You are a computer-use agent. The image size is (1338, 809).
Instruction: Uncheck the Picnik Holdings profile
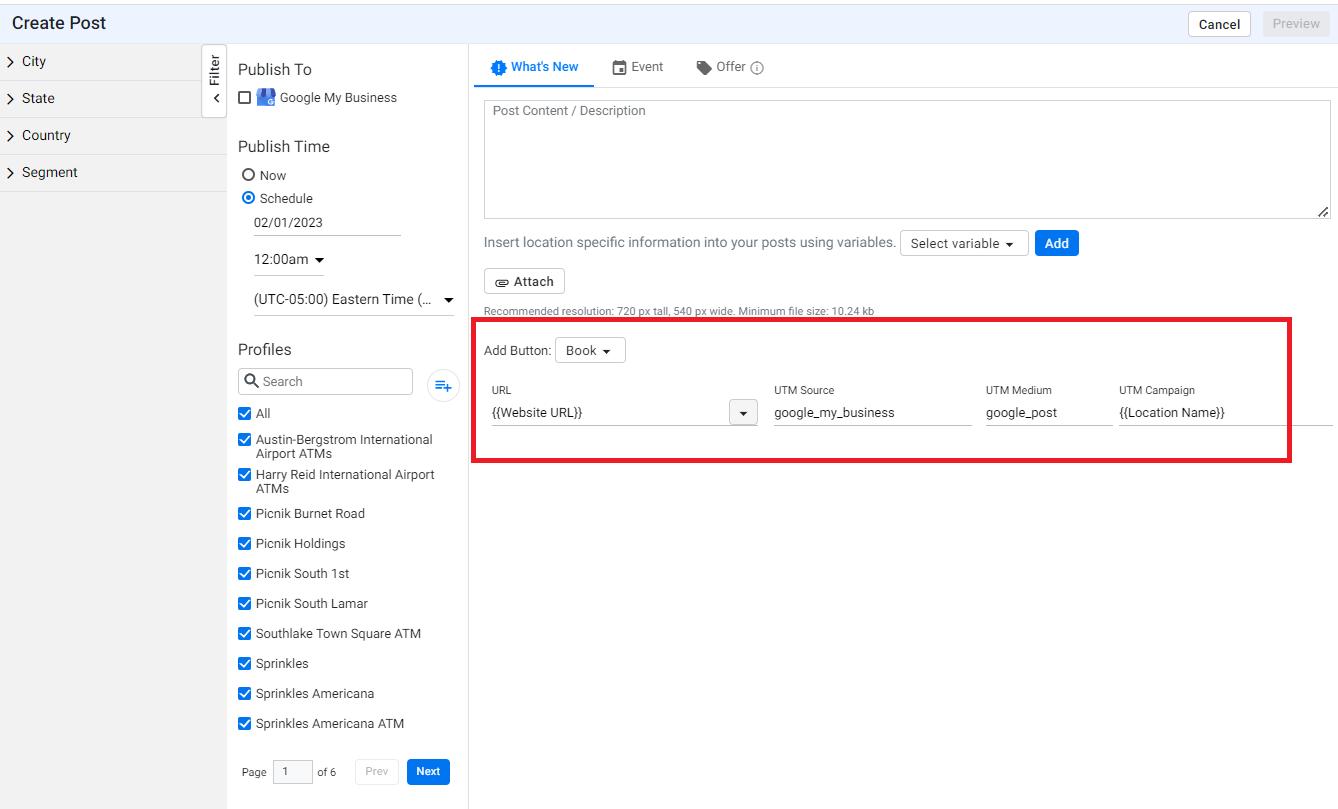click(245, 543)
